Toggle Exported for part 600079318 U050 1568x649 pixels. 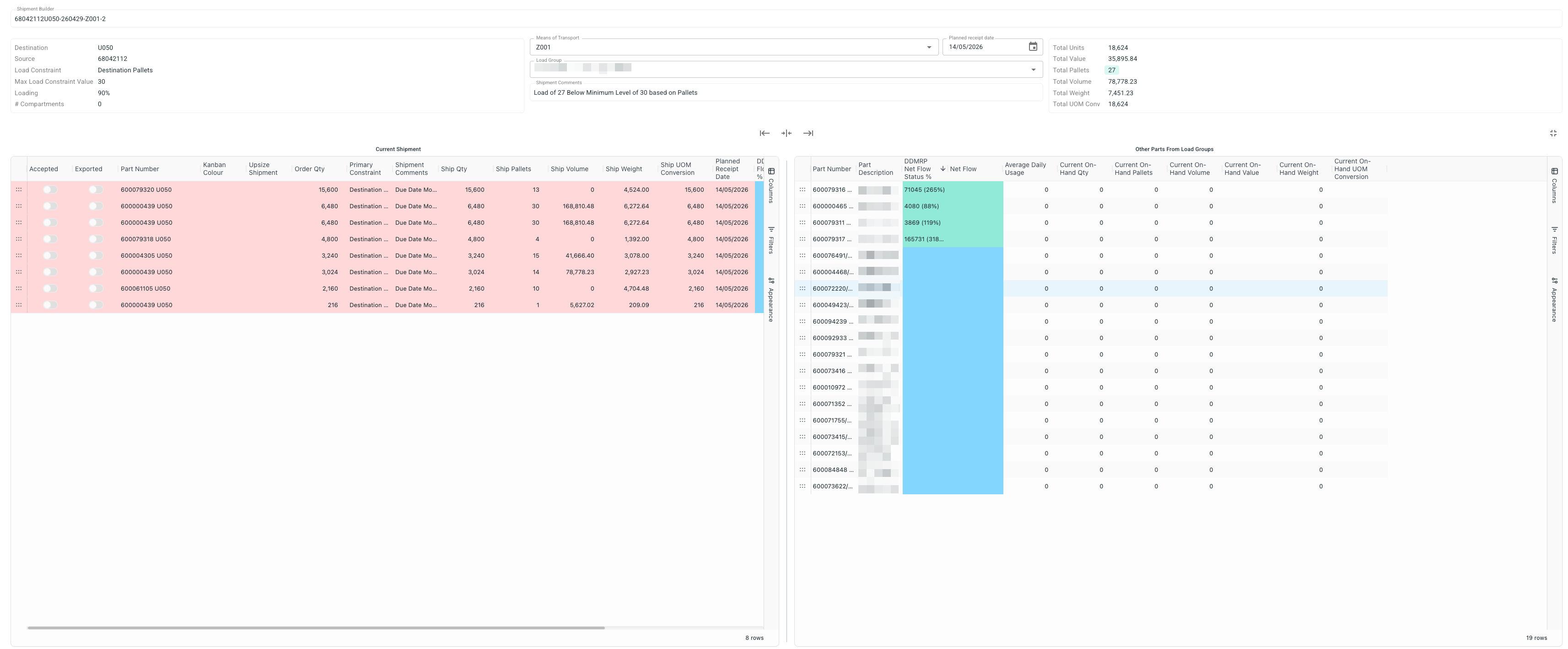coord(96,239)
